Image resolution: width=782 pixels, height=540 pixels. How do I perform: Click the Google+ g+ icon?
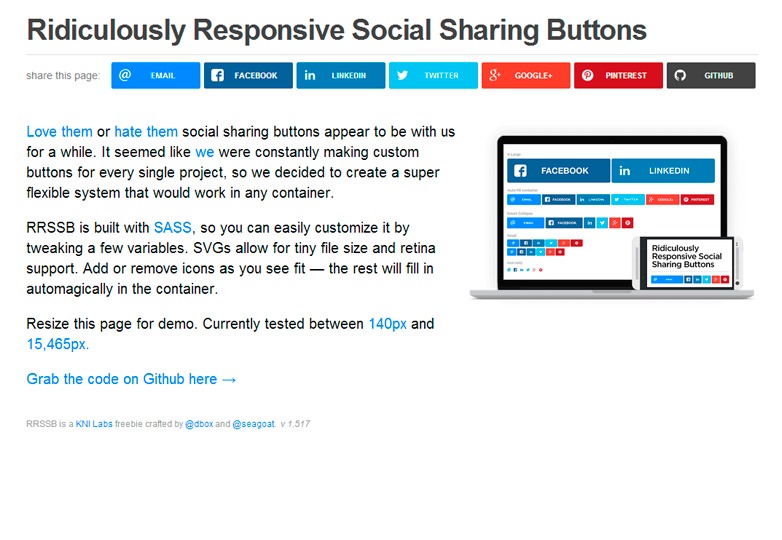point(495,75)
